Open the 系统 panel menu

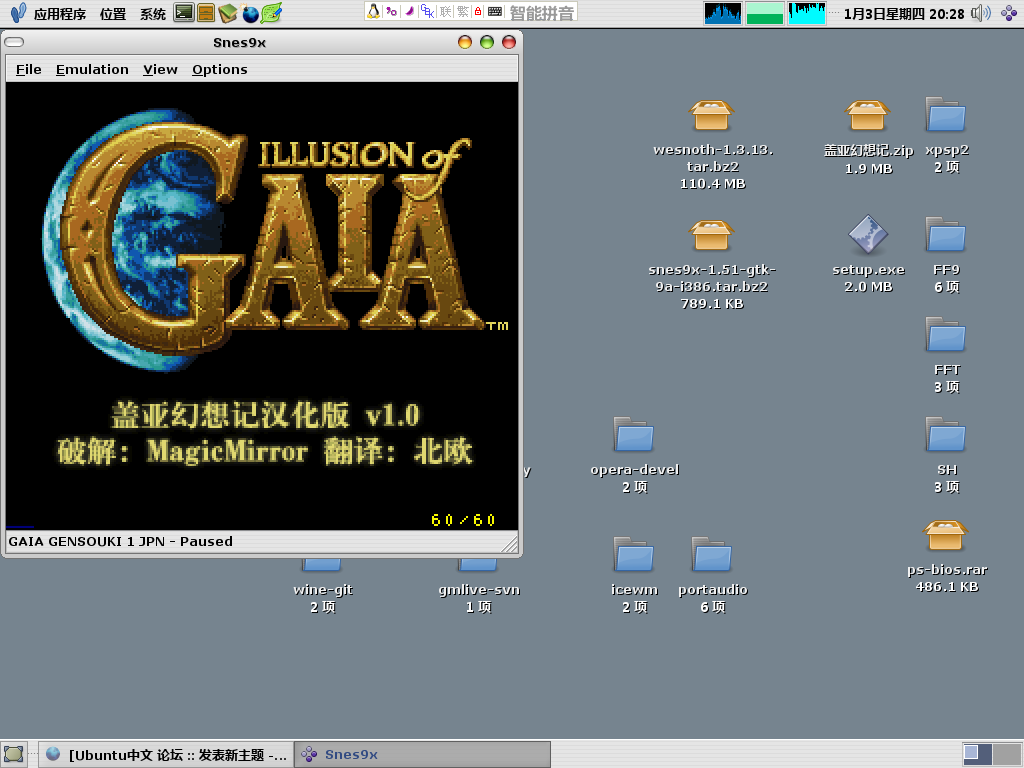153,13
